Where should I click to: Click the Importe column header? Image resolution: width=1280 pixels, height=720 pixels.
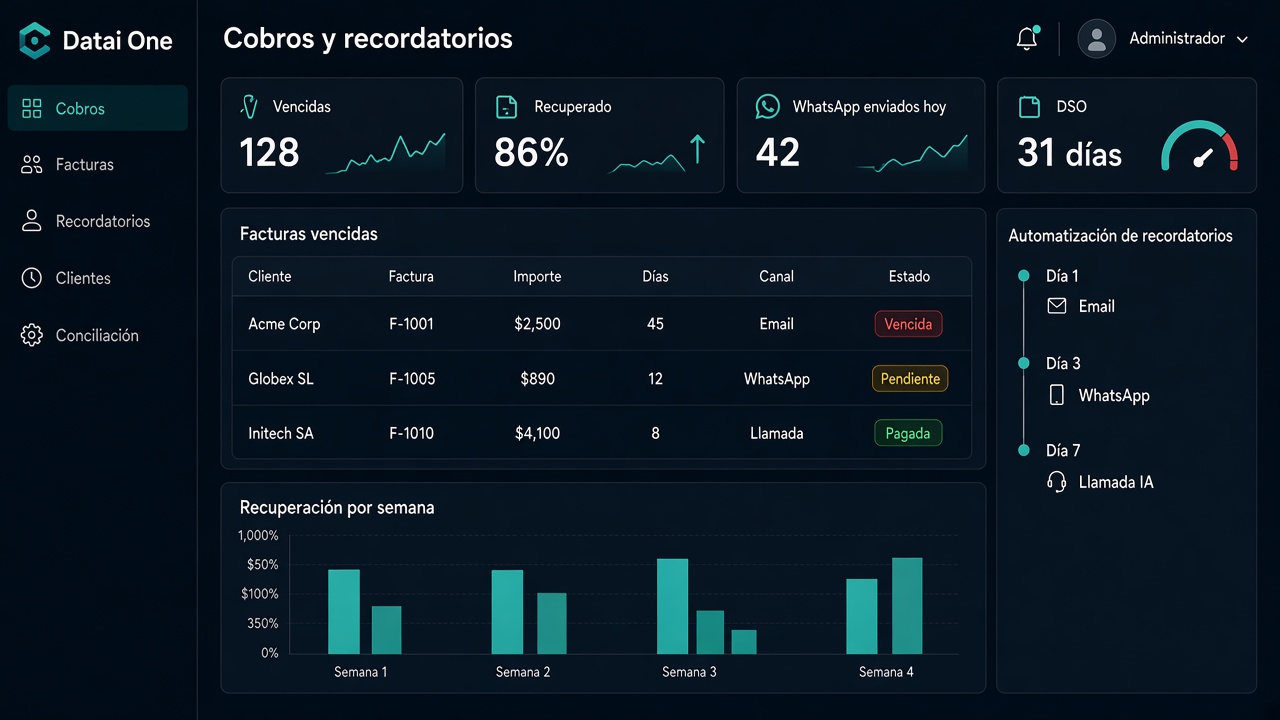pos(537,276)
